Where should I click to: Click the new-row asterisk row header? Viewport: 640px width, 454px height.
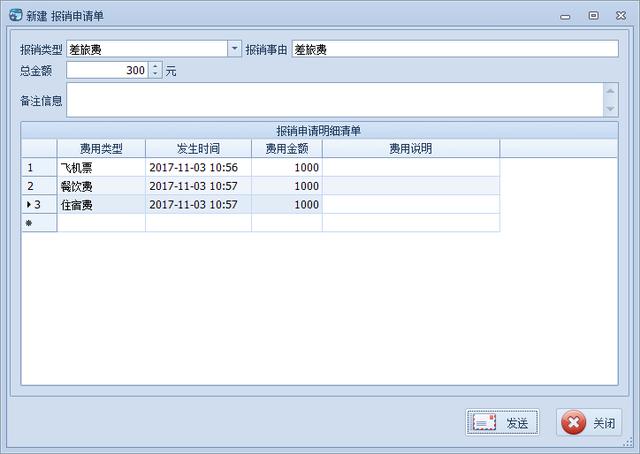[x=39, y=223]
